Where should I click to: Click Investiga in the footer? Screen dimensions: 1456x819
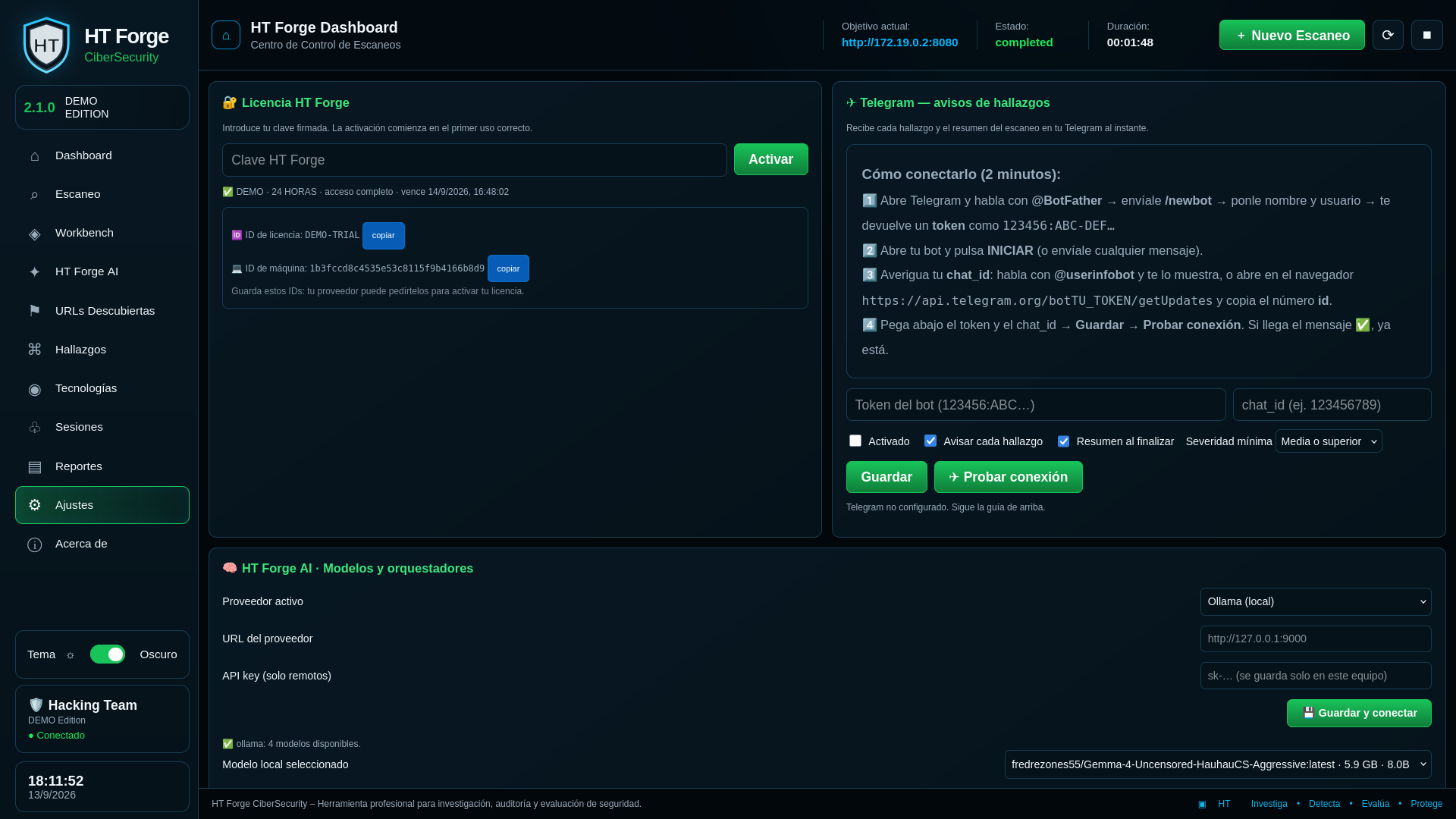point(1269,804)
